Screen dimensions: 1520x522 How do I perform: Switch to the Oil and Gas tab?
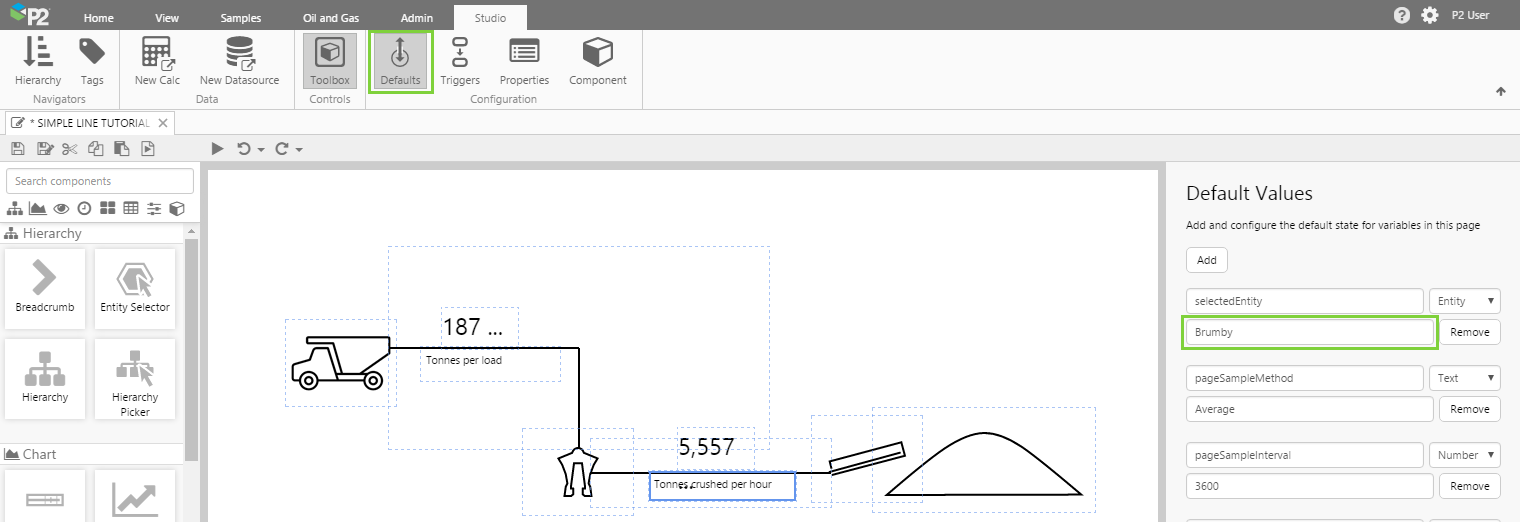click(330, 18)
